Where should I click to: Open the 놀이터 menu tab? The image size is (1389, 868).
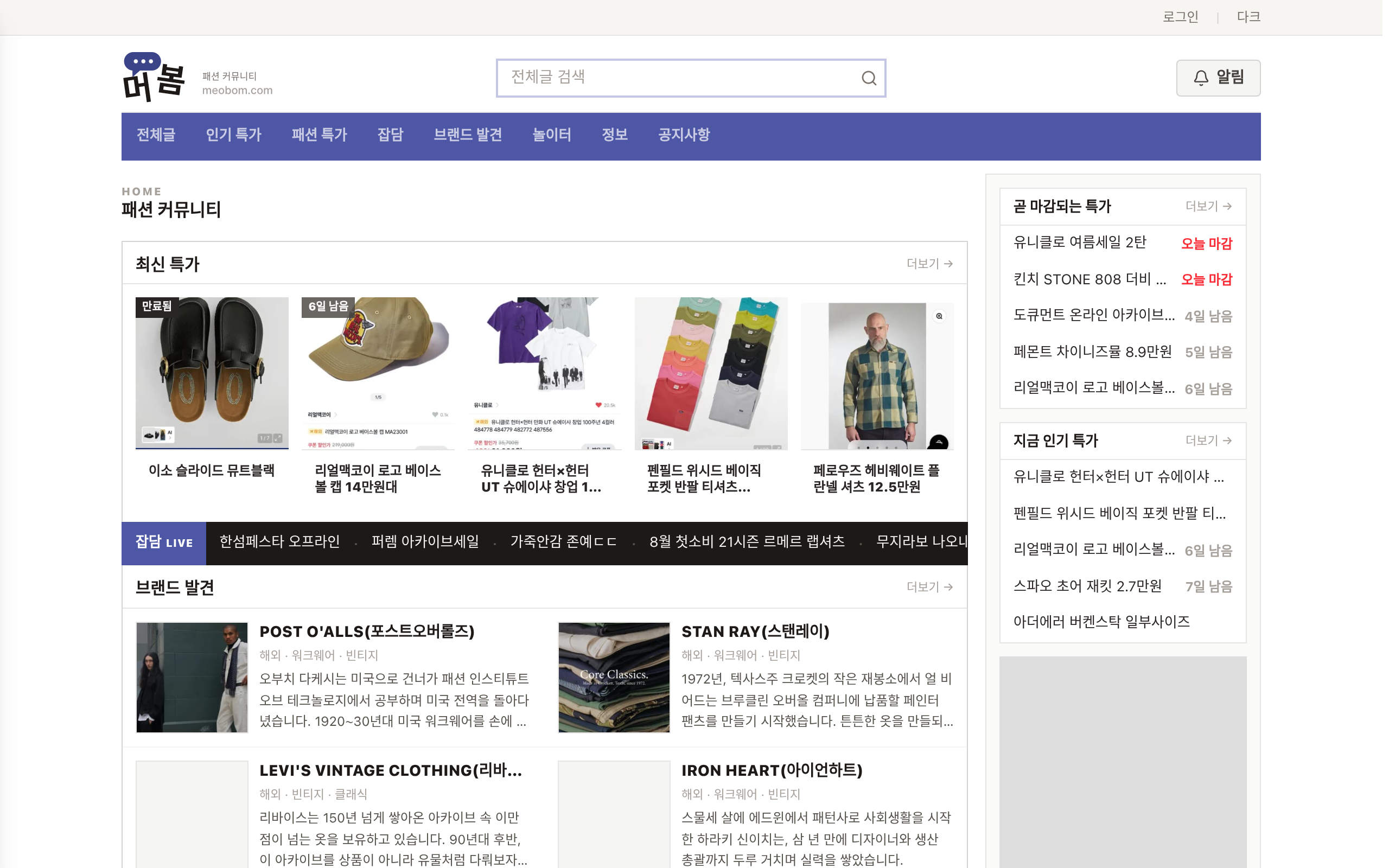click(x=554, y=136)
